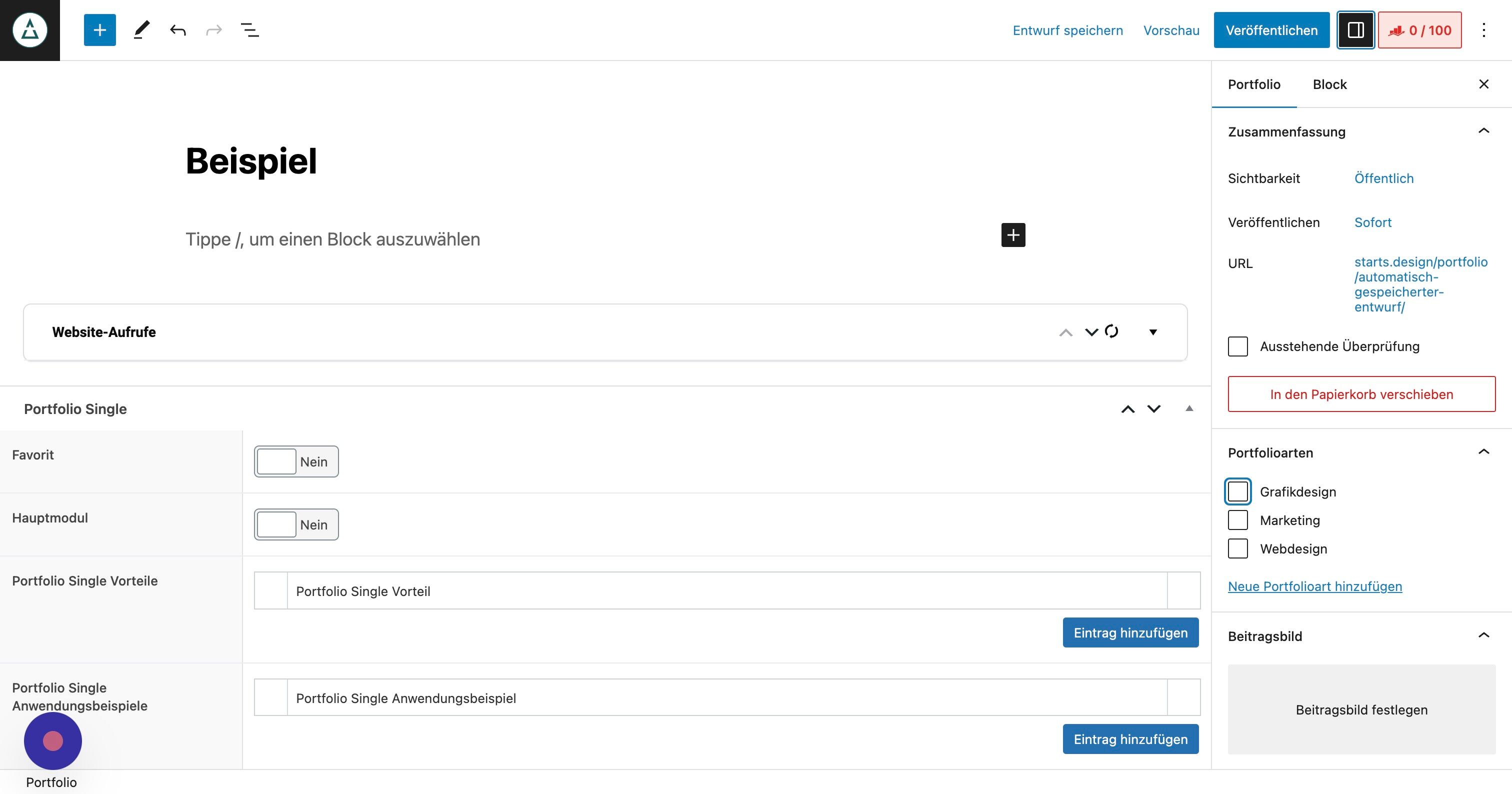Viewport: 1512px width, 794px height.
Task: Move the Portfolio Single box up
Action: [1127, 409]
